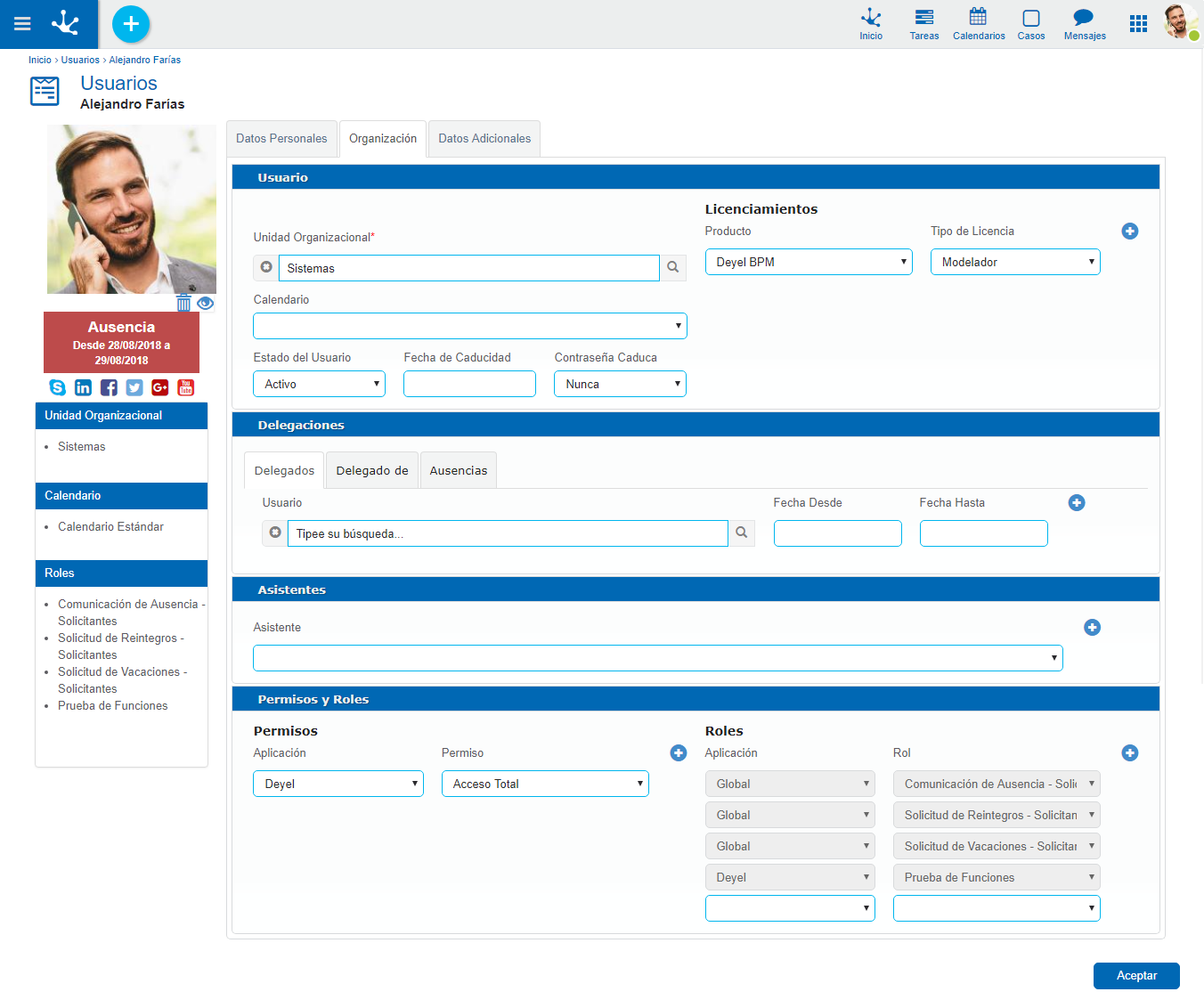Add a permission with plus icon

[x=679, y=753]
